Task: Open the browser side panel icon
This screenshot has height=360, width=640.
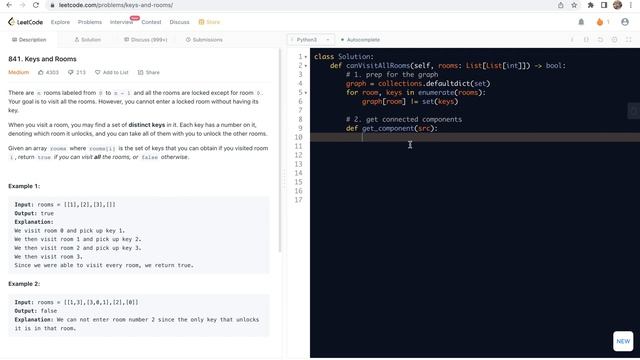Action: 604,5
